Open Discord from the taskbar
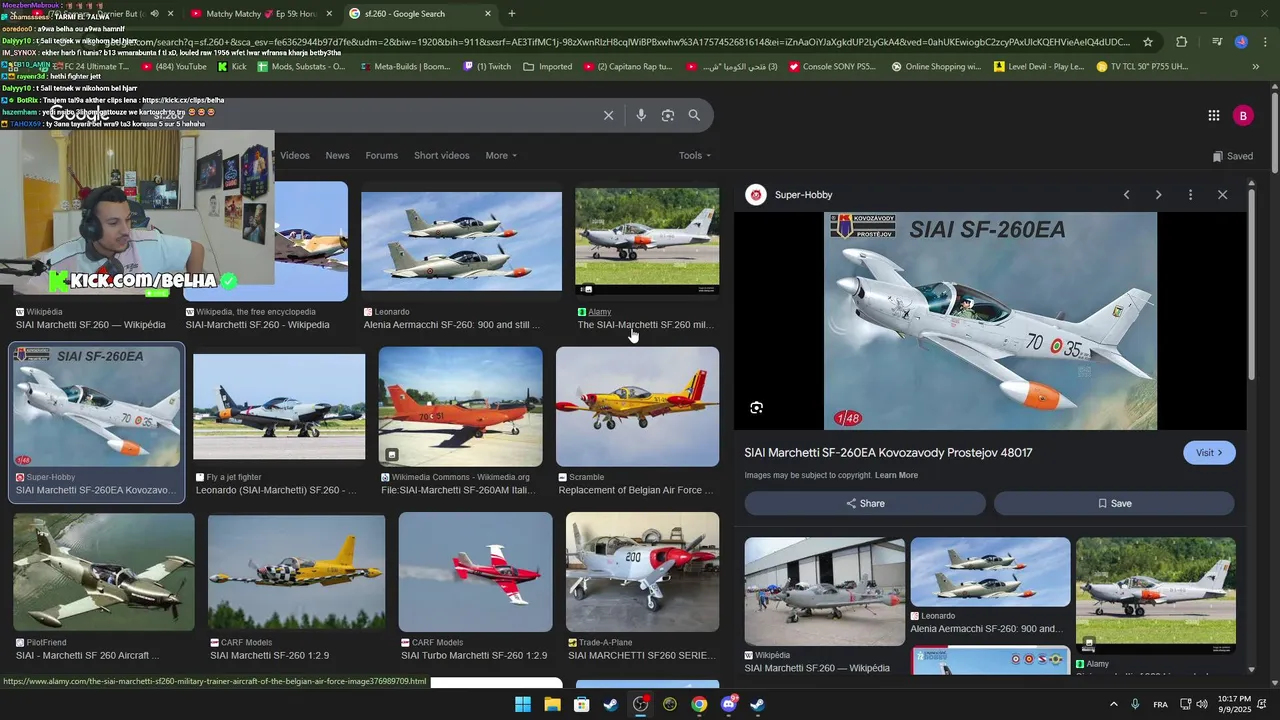 (728, 704)
